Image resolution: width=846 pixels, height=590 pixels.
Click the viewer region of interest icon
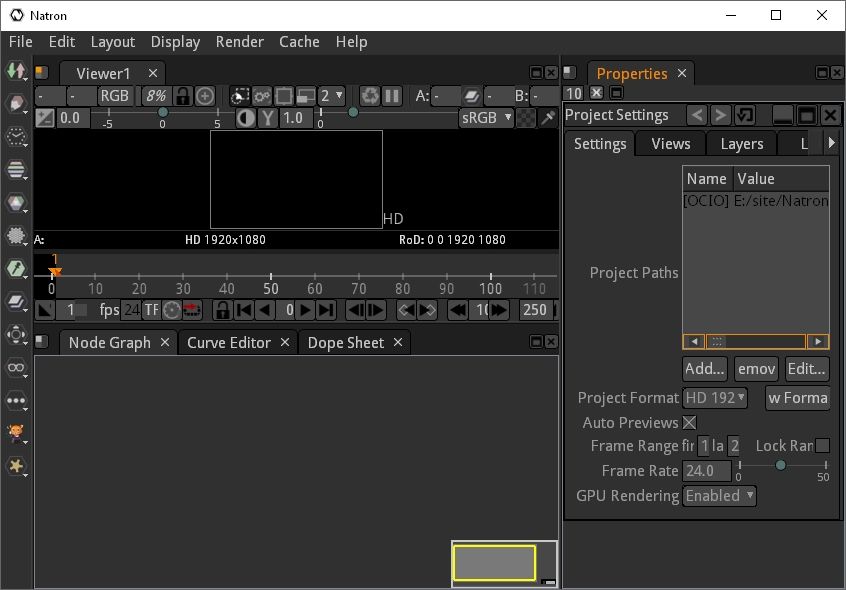[240, 96]
